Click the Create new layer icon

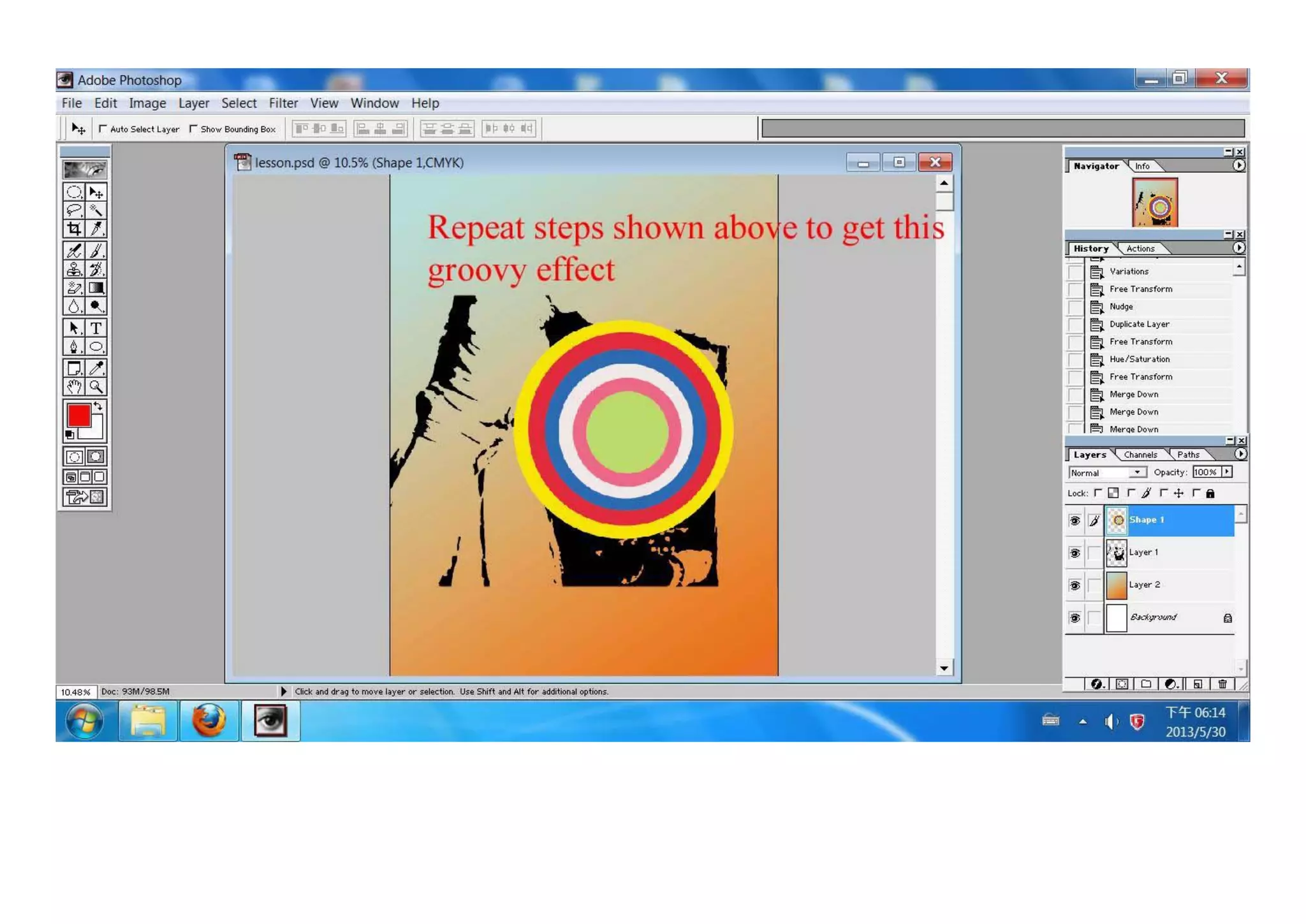click(1198, 684)
